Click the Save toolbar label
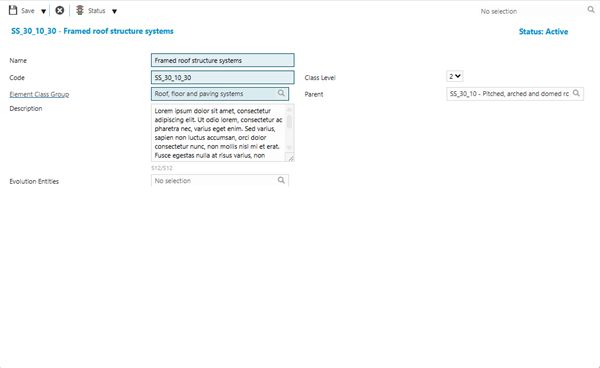This screenshot has height=368, width=600. [x=28, y=11]
